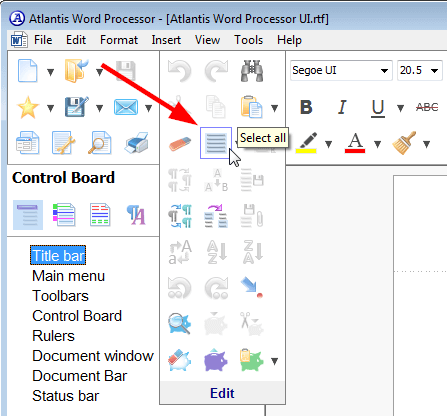Open the Format menu
This screenshot has width=447, height=416.
tap(119, 40)
